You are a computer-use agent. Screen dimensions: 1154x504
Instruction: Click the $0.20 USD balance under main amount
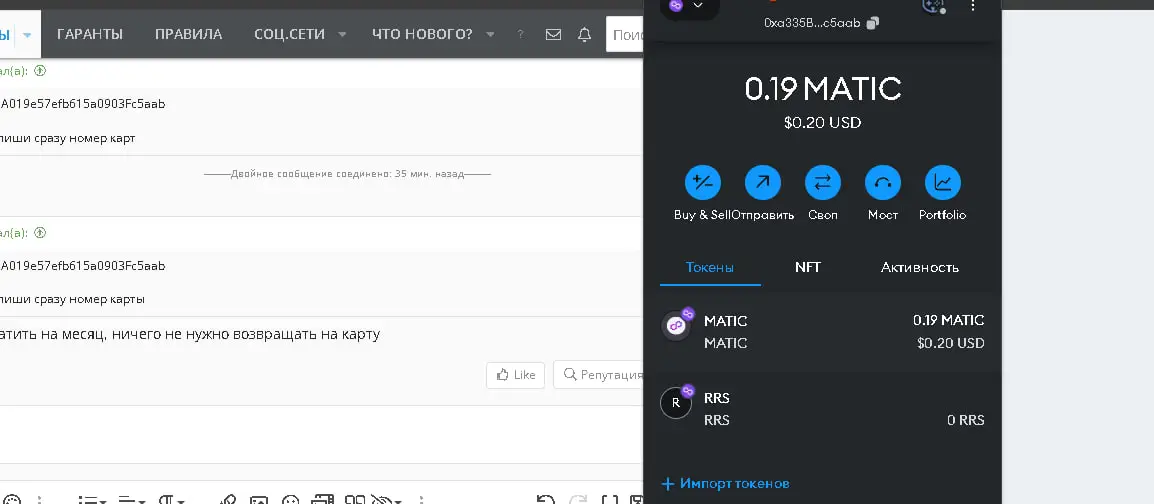[x=822, y=123]
